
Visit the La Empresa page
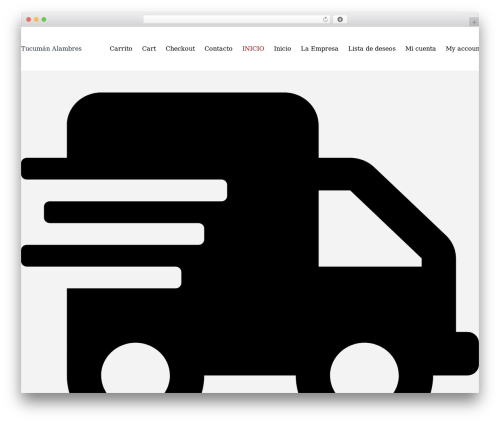click(x=319, y=49)
